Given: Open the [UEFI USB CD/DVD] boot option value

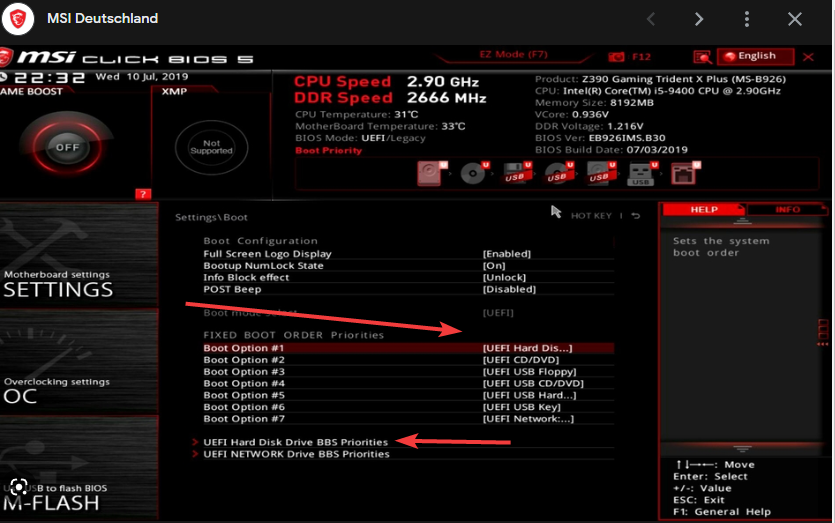Looking at the screenshot, I should (533, 383).
